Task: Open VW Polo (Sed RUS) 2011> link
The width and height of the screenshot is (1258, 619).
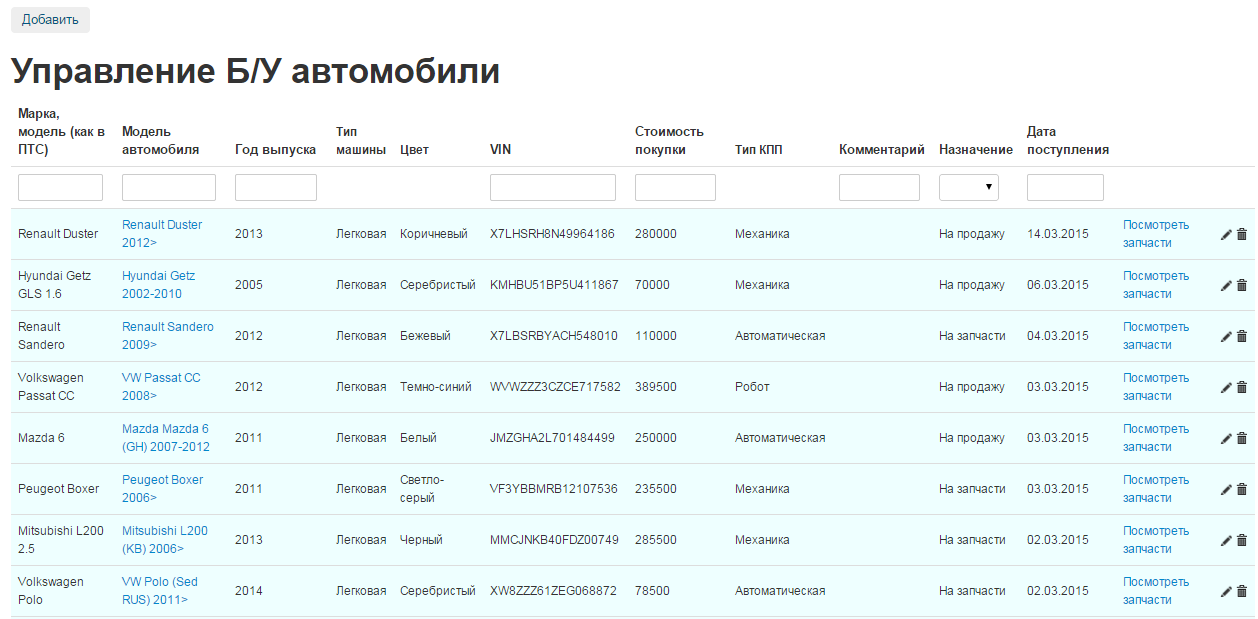Action: tap(160, 591)
